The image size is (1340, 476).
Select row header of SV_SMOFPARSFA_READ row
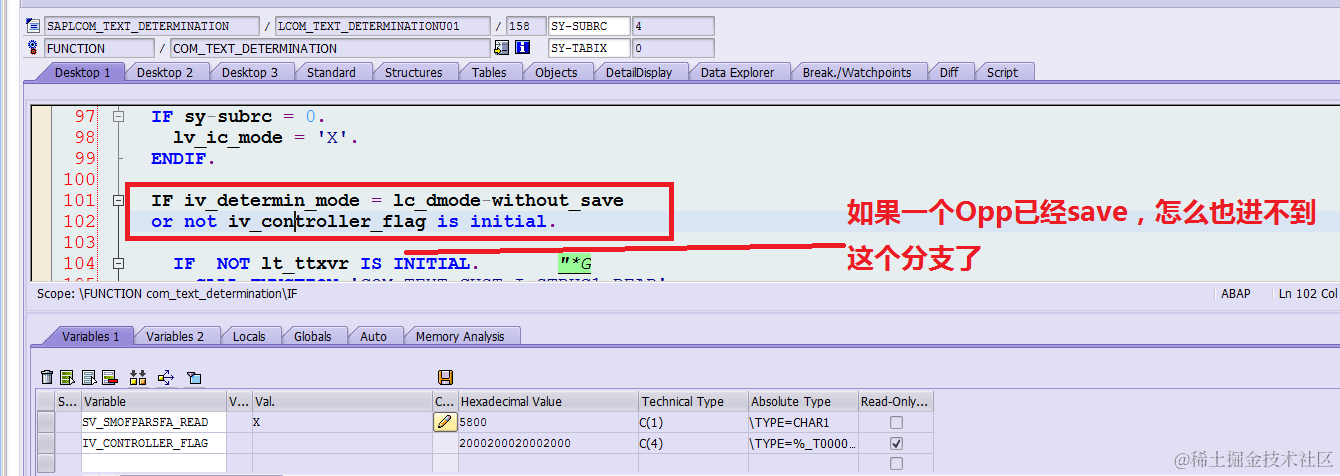coord(46,422)
